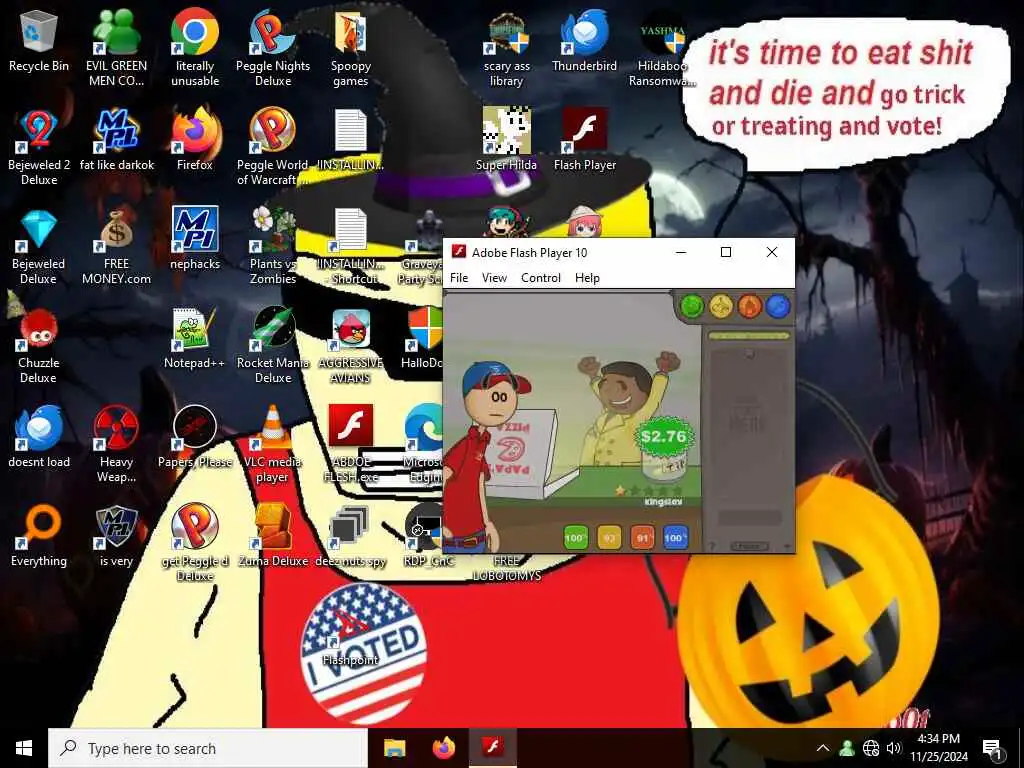Viewport: 1024px width, 768px height.
Task: Open the File menu in Flash Player
Action: coord(459,278)
